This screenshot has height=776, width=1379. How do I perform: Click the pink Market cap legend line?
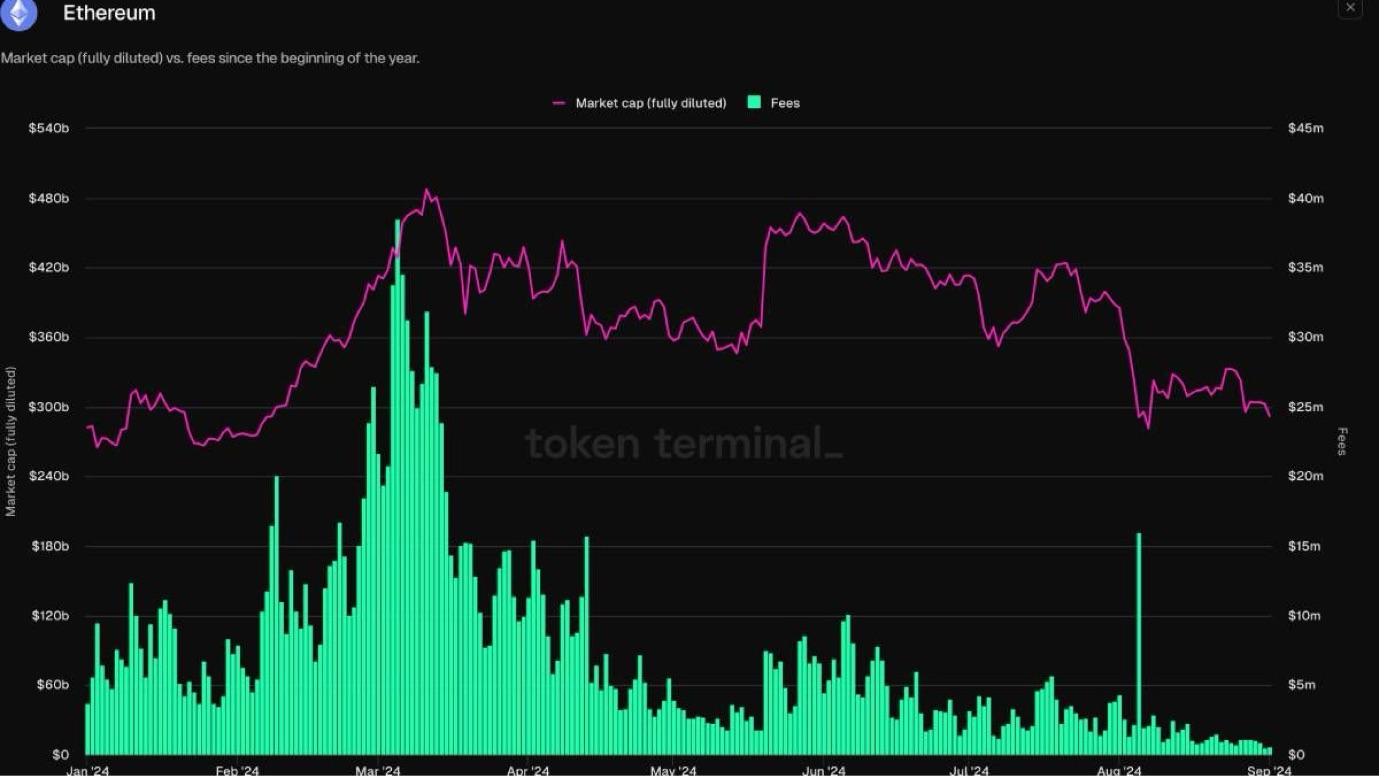[x=559, y=103]
